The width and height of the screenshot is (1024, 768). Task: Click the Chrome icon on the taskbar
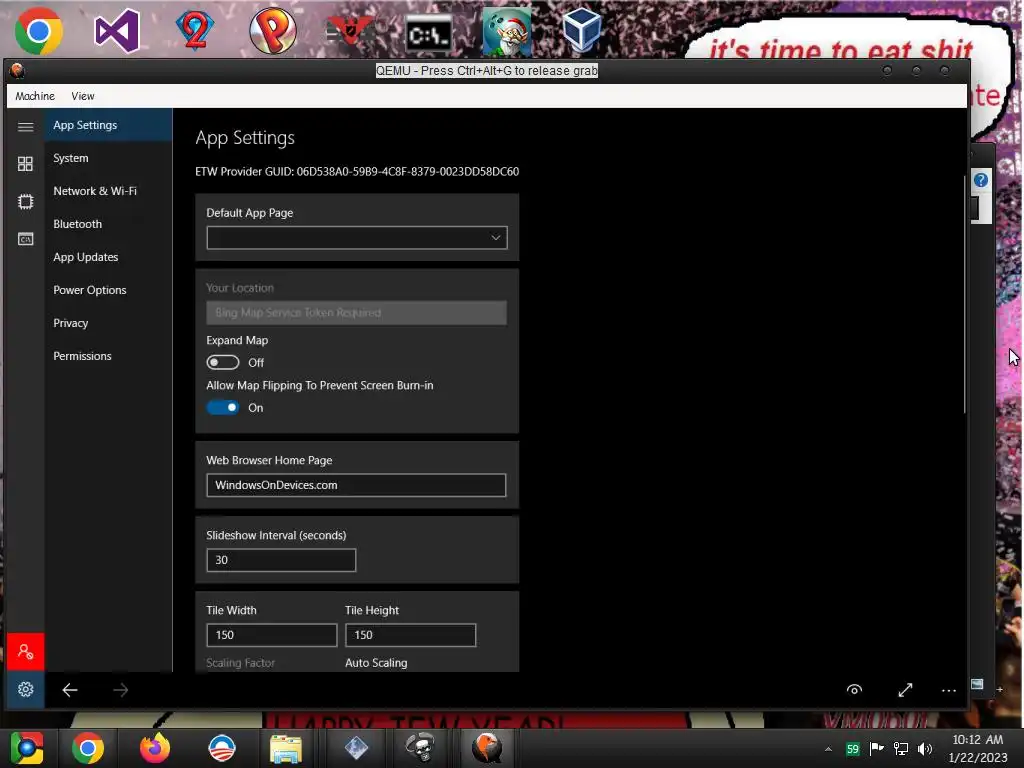(88, 748)
